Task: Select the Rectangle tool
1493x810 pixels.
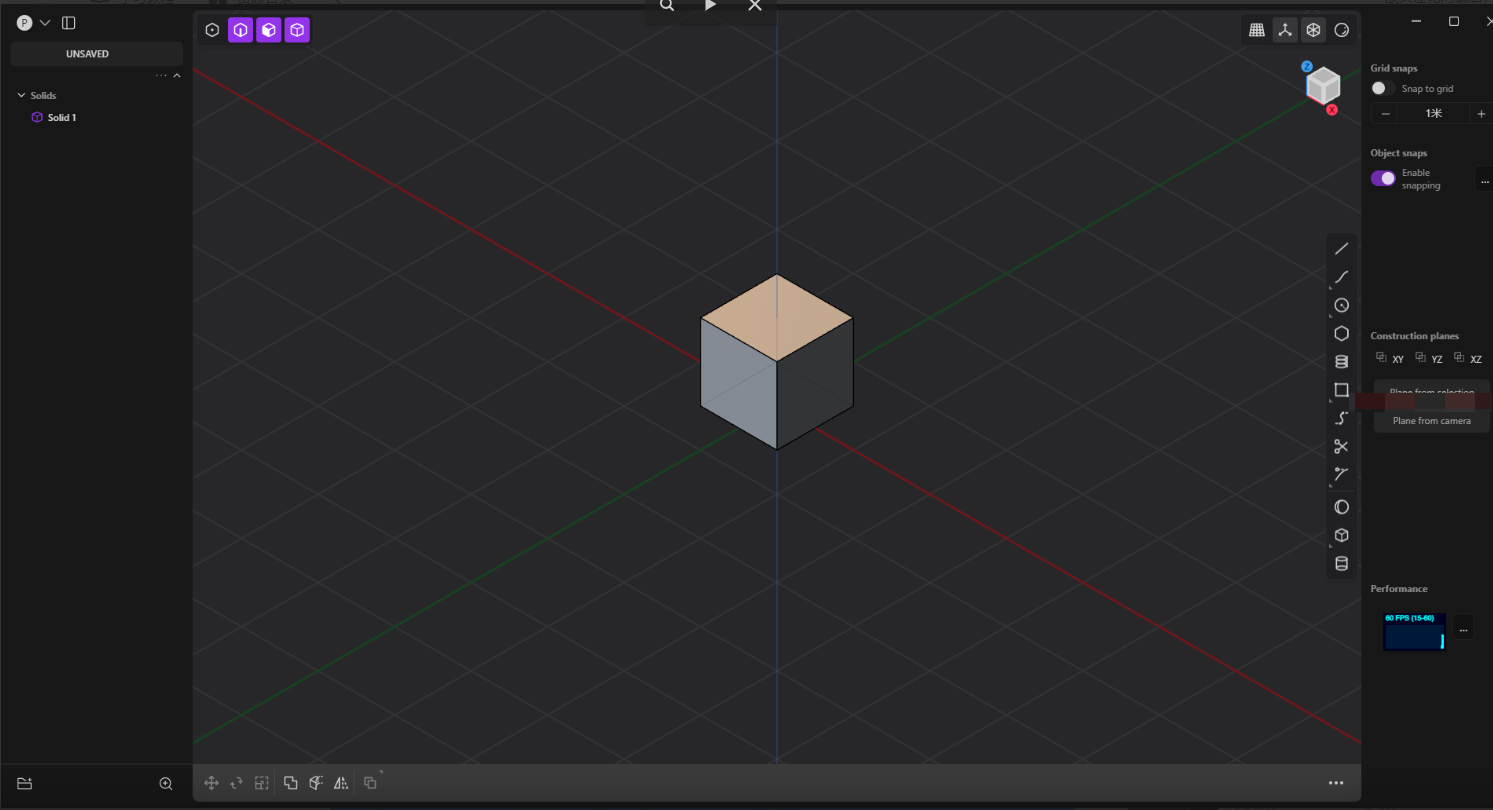Action: (1342, 390)
